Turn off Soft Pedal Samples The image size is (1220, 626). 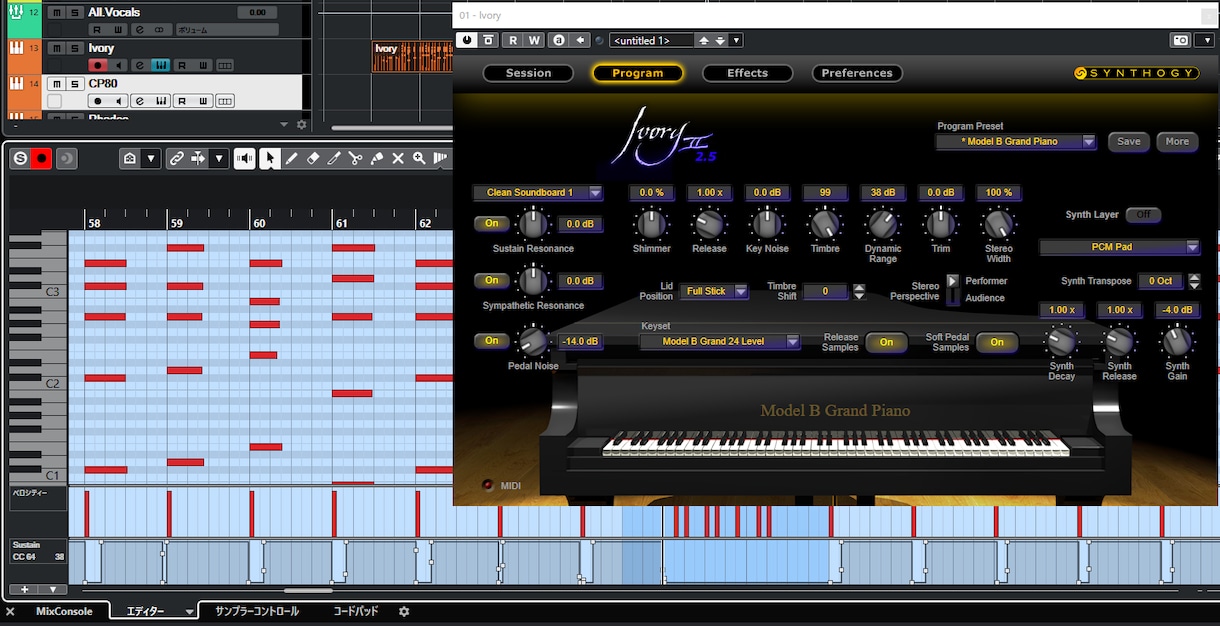[x=997, y=342]
